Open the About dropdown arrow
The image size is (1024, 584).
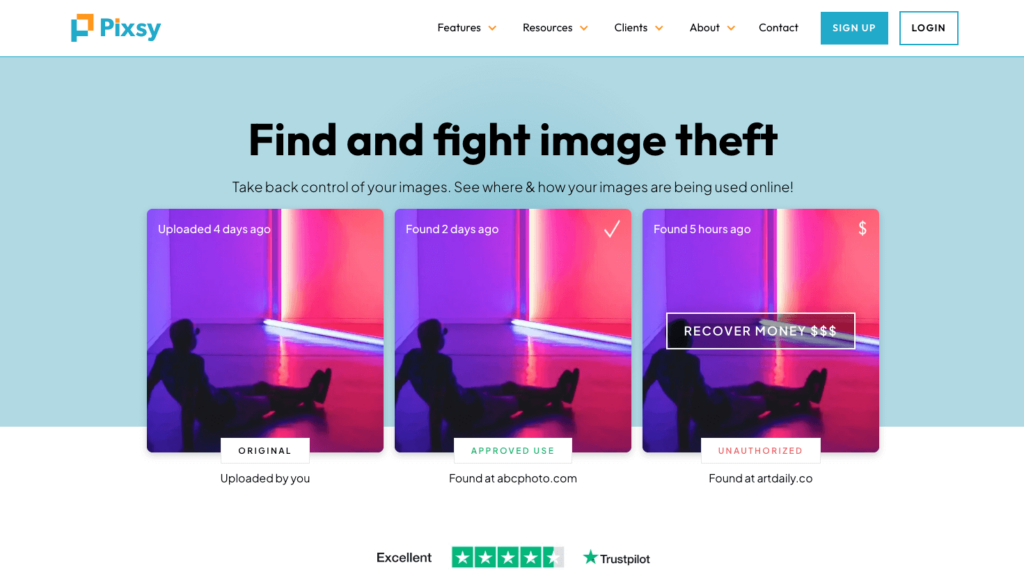(731, 28)
